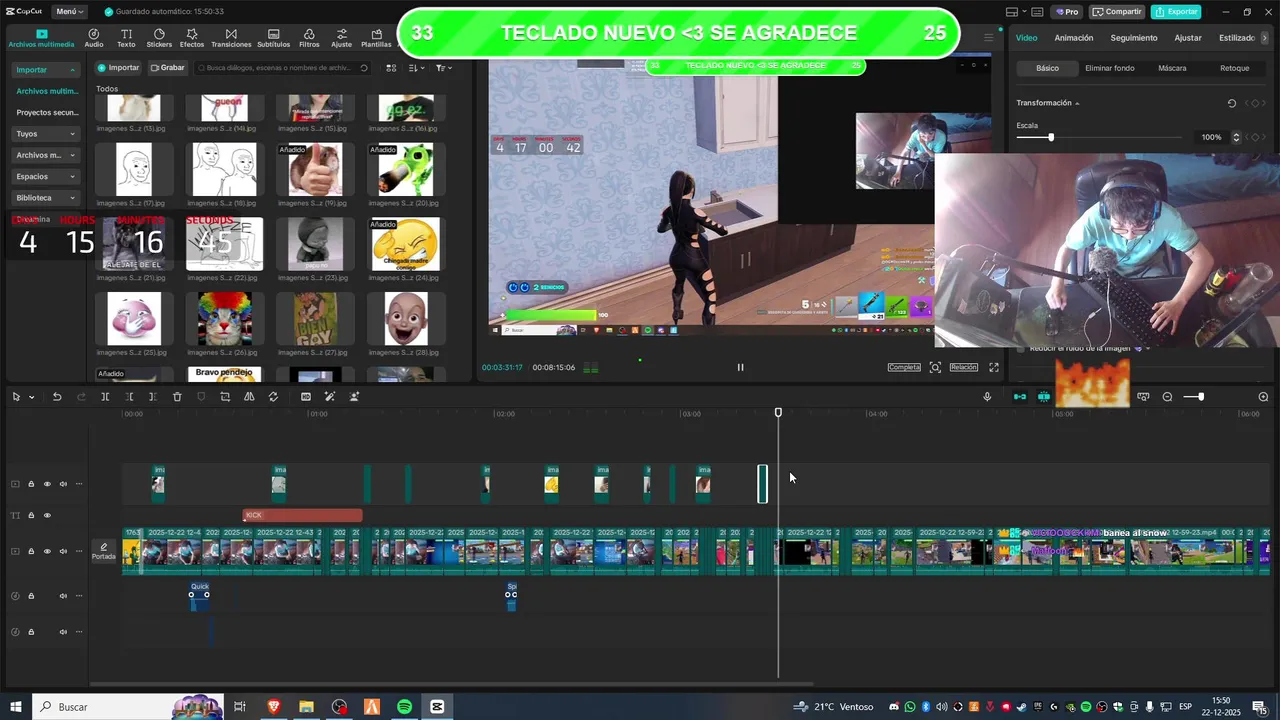The width and height of the screenshot is (1280, 720).
Task: Delete the selected clip with trash icon
Action: (x=177, y=397)
